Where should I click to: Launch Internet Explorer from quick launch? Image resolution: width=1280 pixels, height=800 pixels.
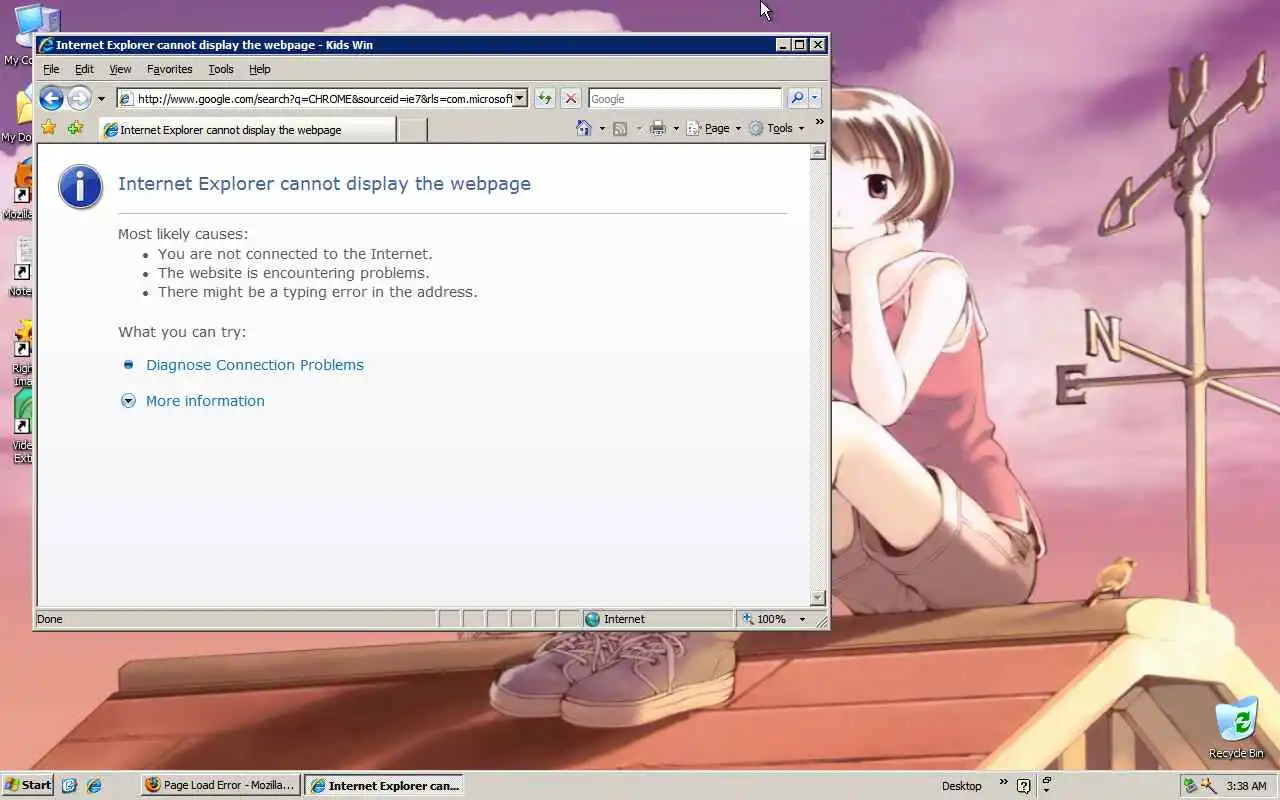pos(94,786)
